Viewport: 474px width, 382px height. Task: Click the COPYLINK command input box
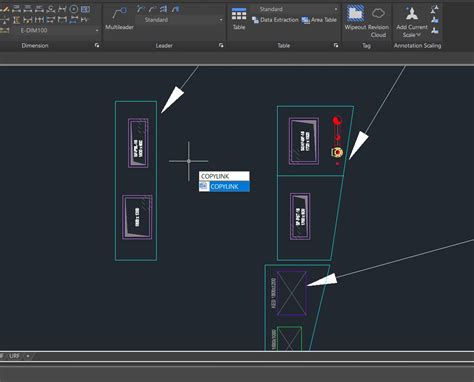pos(224,176)
